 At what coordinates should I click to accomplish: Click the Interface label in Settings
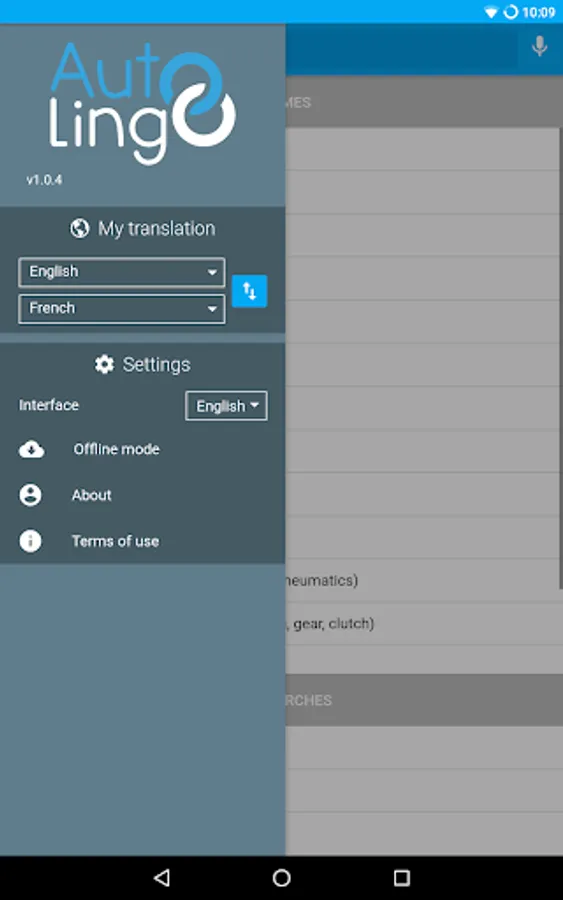(49, 405)
